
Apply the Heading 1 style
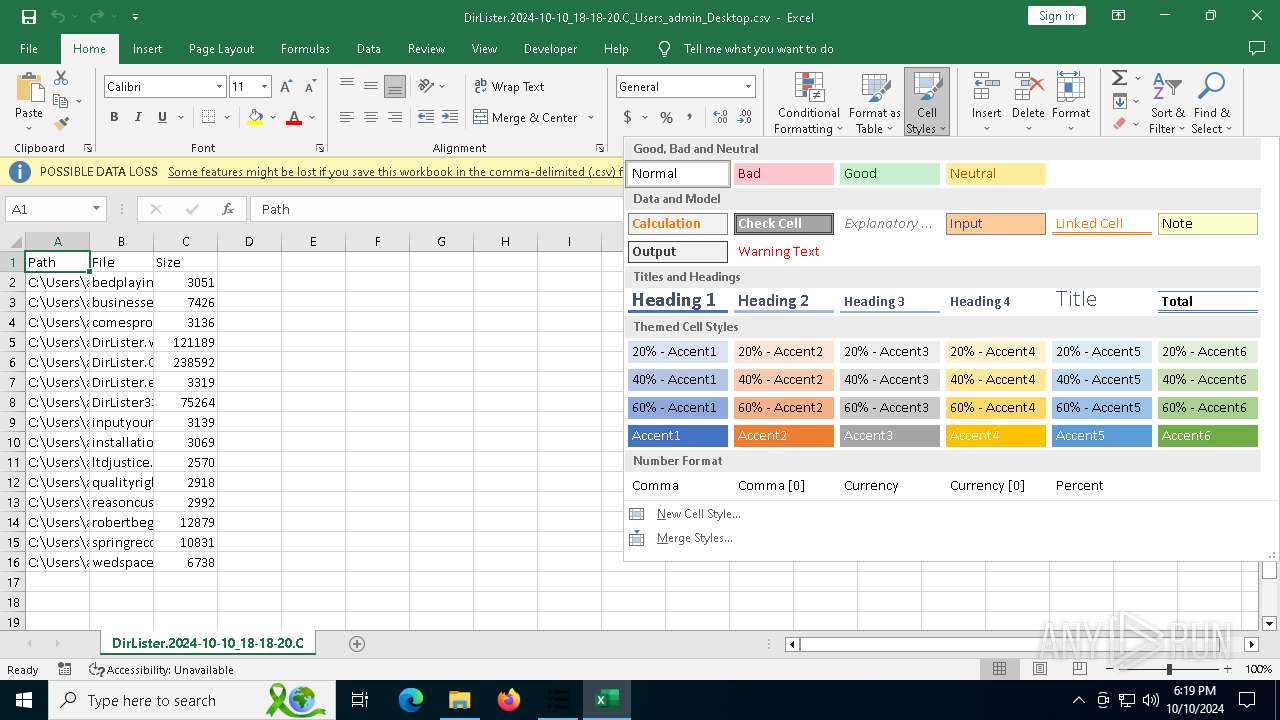pyautogui.click(x=678, y=300)
